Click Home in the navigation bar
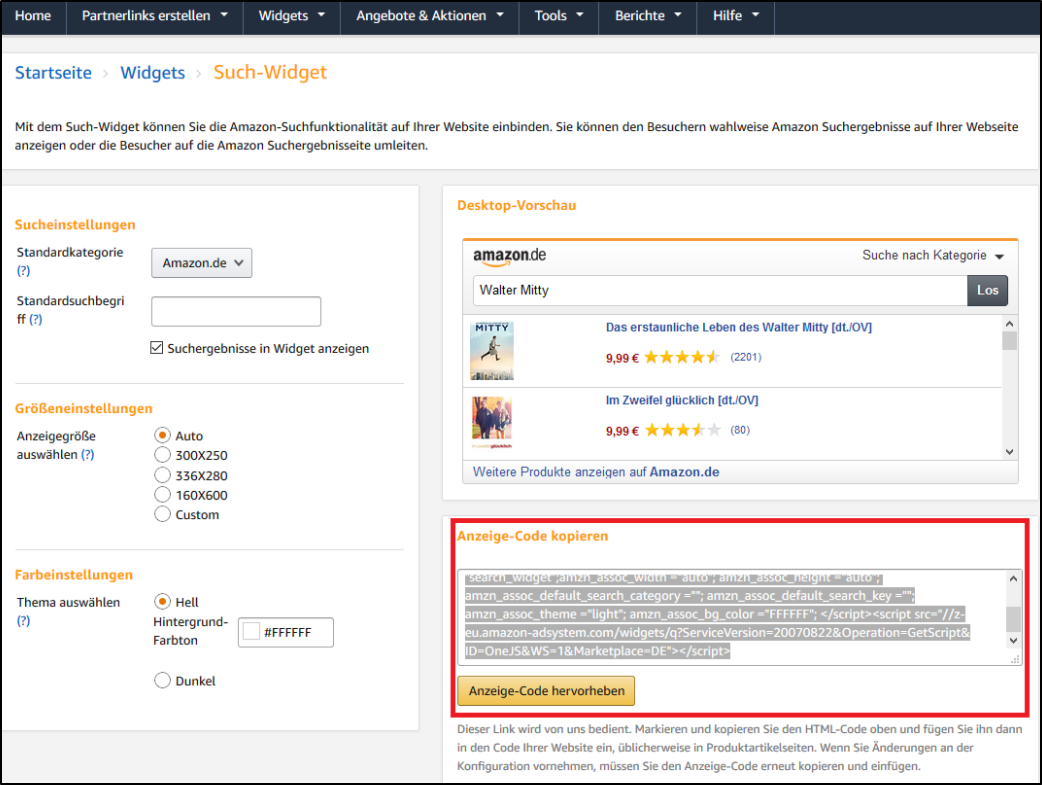 coord(33,16)
